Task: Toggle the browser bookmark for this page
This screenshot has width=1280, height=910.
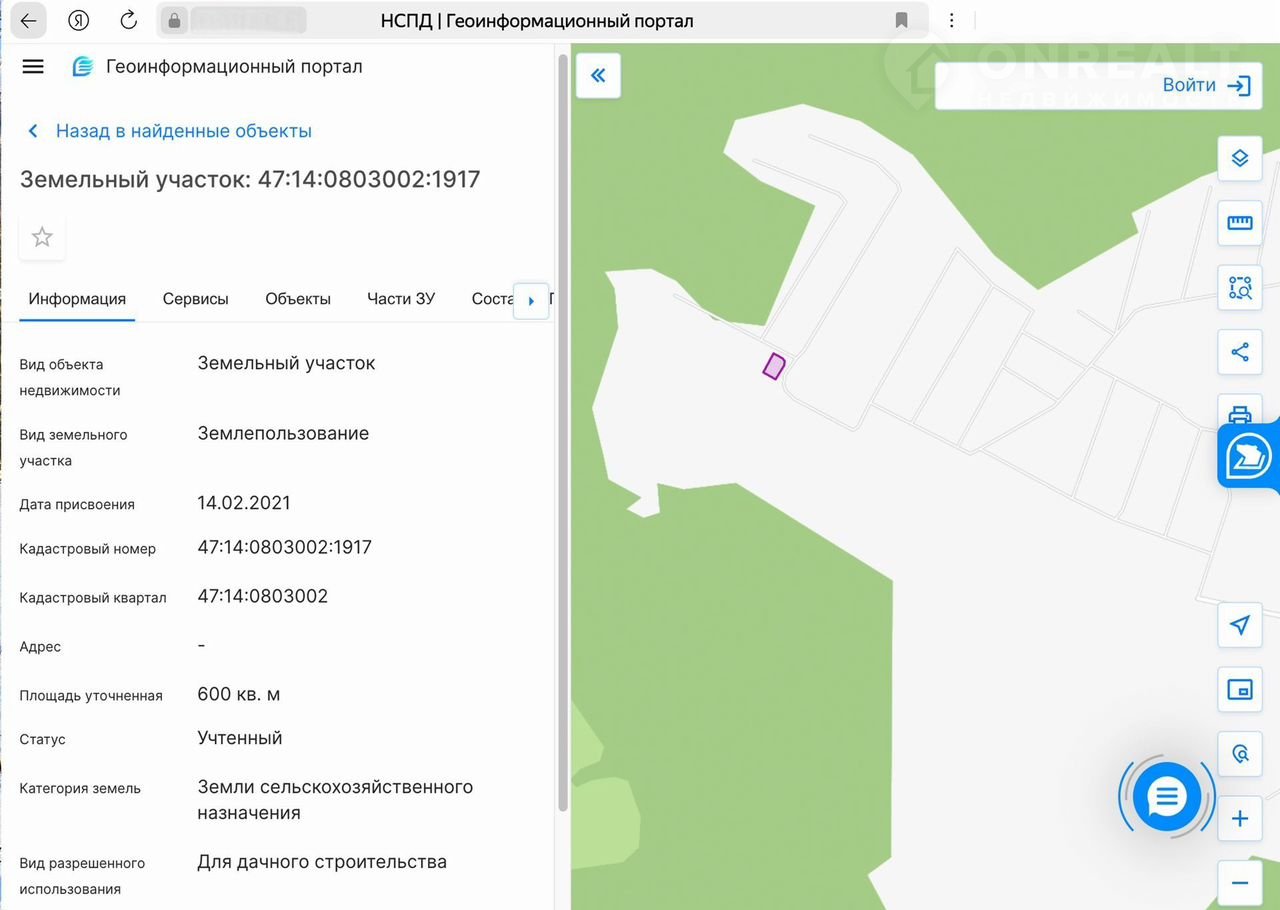Action: click(x=901, y=21)
